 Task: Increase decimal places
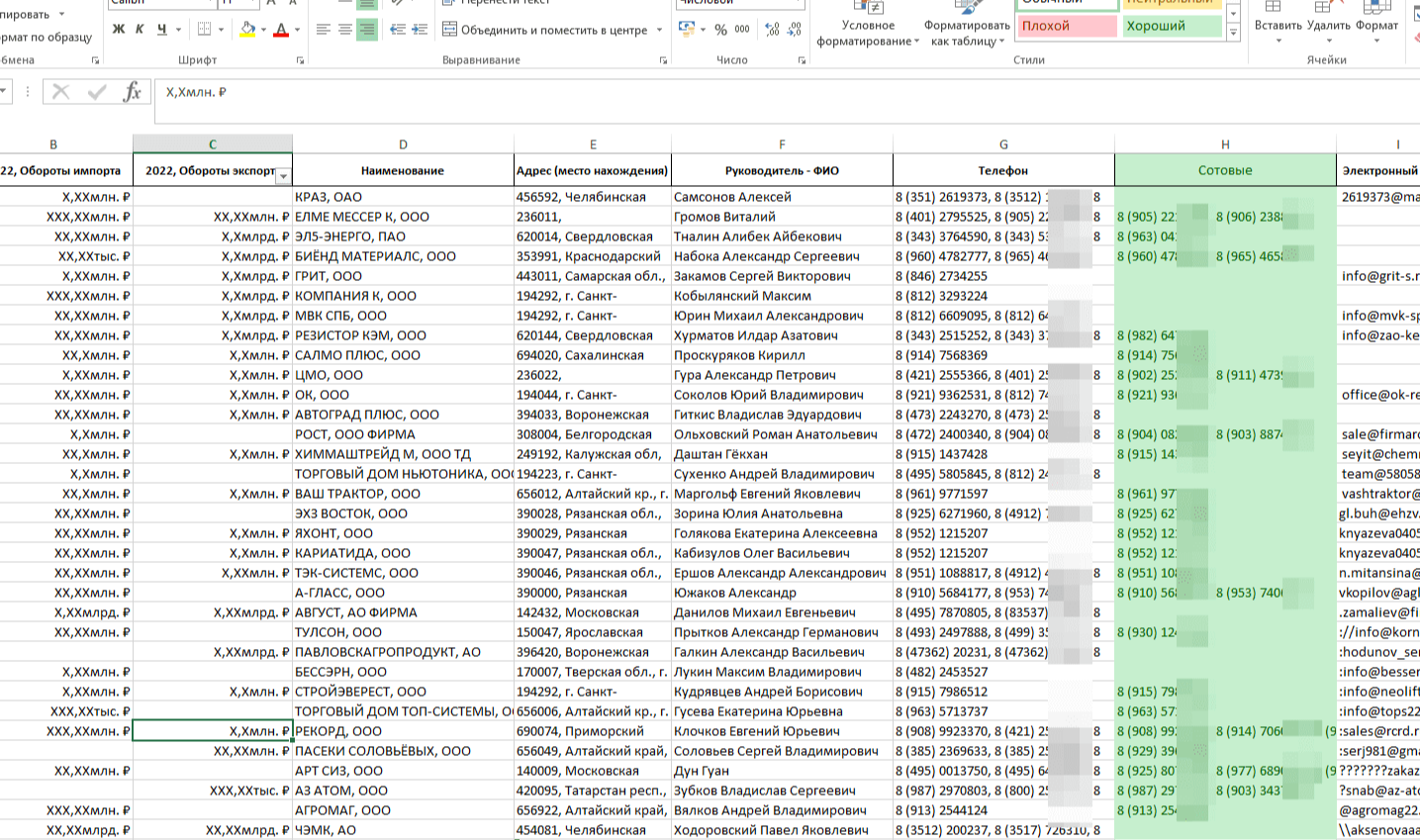tap(772, 30)
